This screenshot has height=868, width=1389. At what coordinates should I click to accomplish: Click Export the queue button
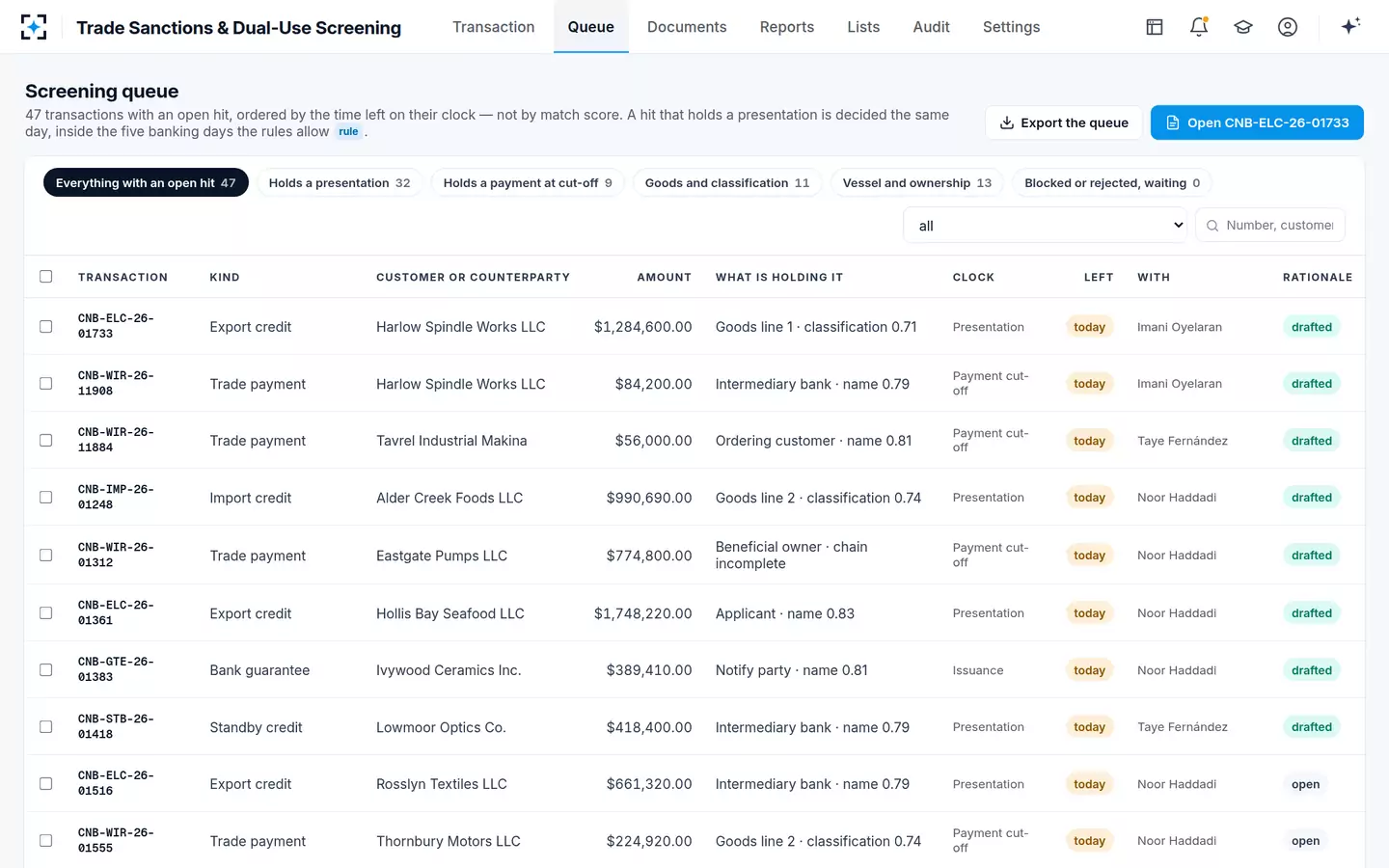point(1064,122)
